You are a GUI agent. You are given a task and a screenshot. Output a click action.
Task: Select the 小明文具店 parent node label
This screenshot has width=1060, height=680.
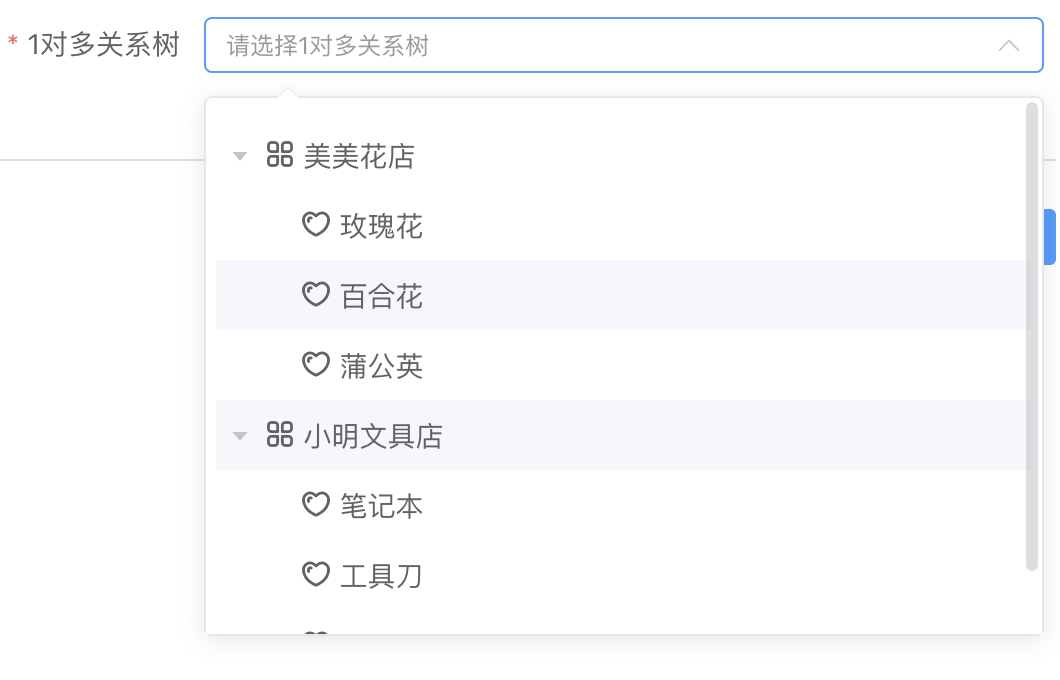point(373,436)
